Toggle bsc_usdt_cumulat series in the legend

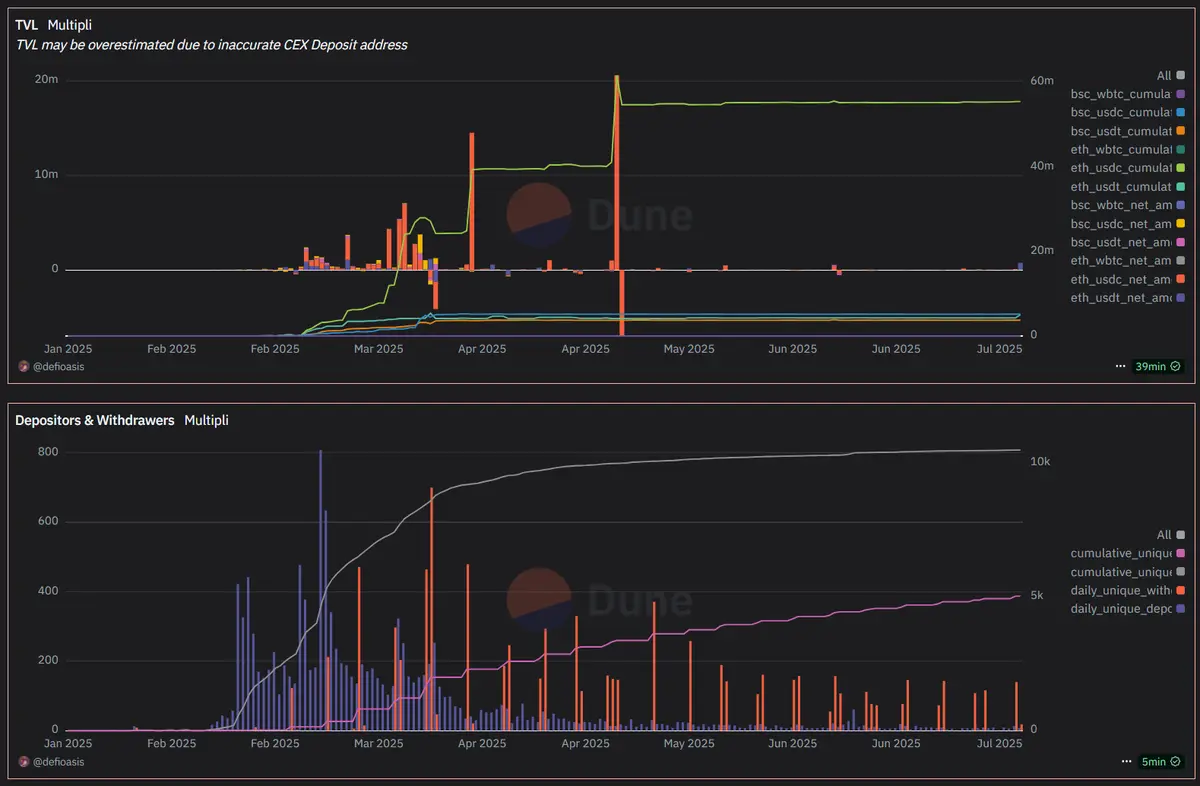(1127, 131)
